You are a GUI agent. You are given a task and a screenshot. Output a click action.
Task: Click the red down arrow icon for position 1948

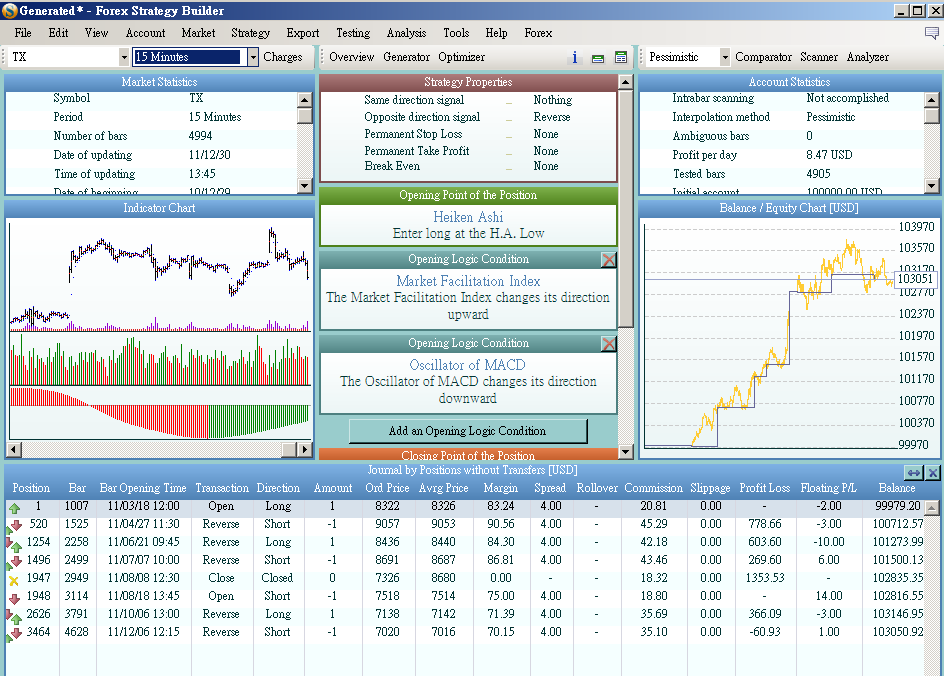[14, 598]
